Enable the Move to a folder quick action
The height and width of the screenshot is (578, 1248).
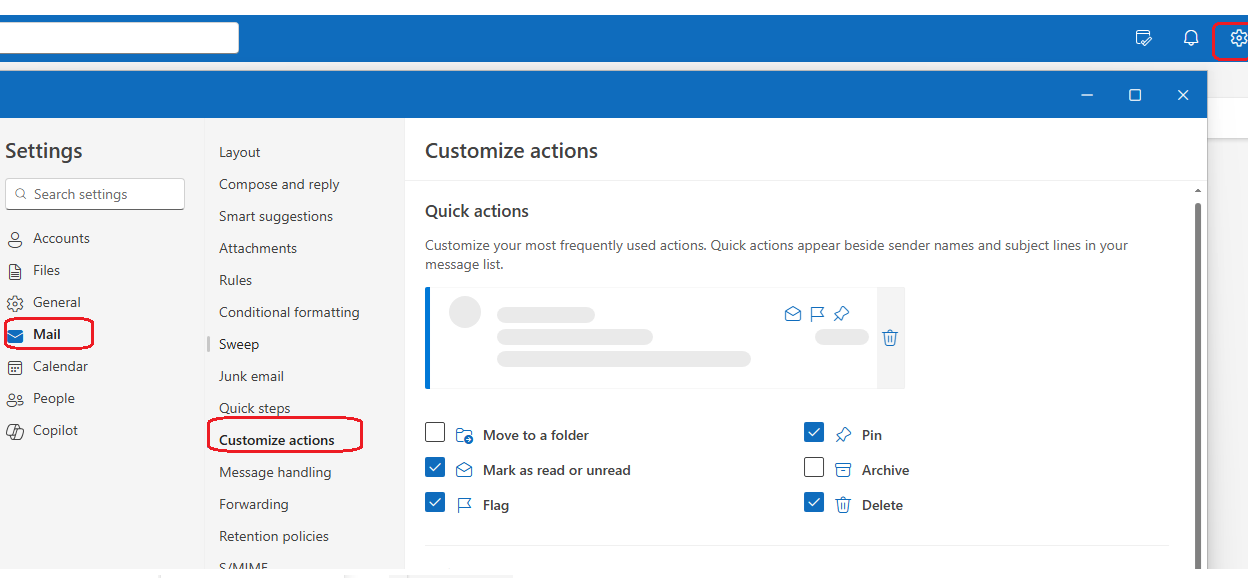[x=435, y=434]
